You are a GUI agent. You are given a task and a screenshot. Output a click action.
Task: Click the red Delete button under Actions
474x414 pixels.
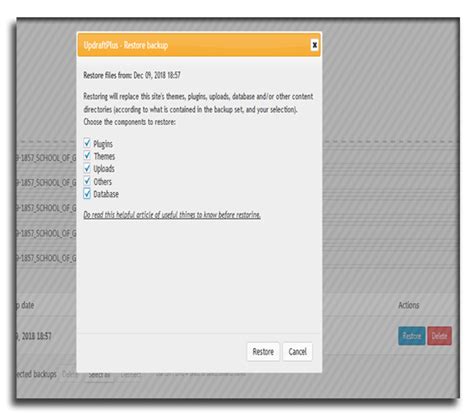[439, 336]
